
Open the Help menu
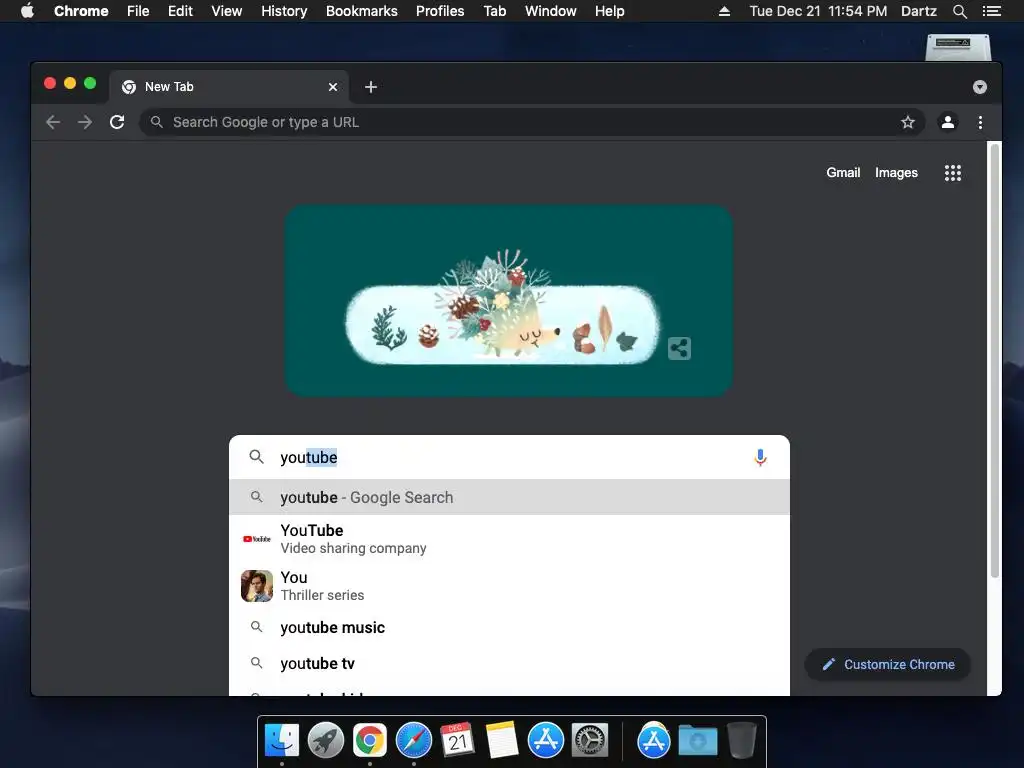click(609, 11)
